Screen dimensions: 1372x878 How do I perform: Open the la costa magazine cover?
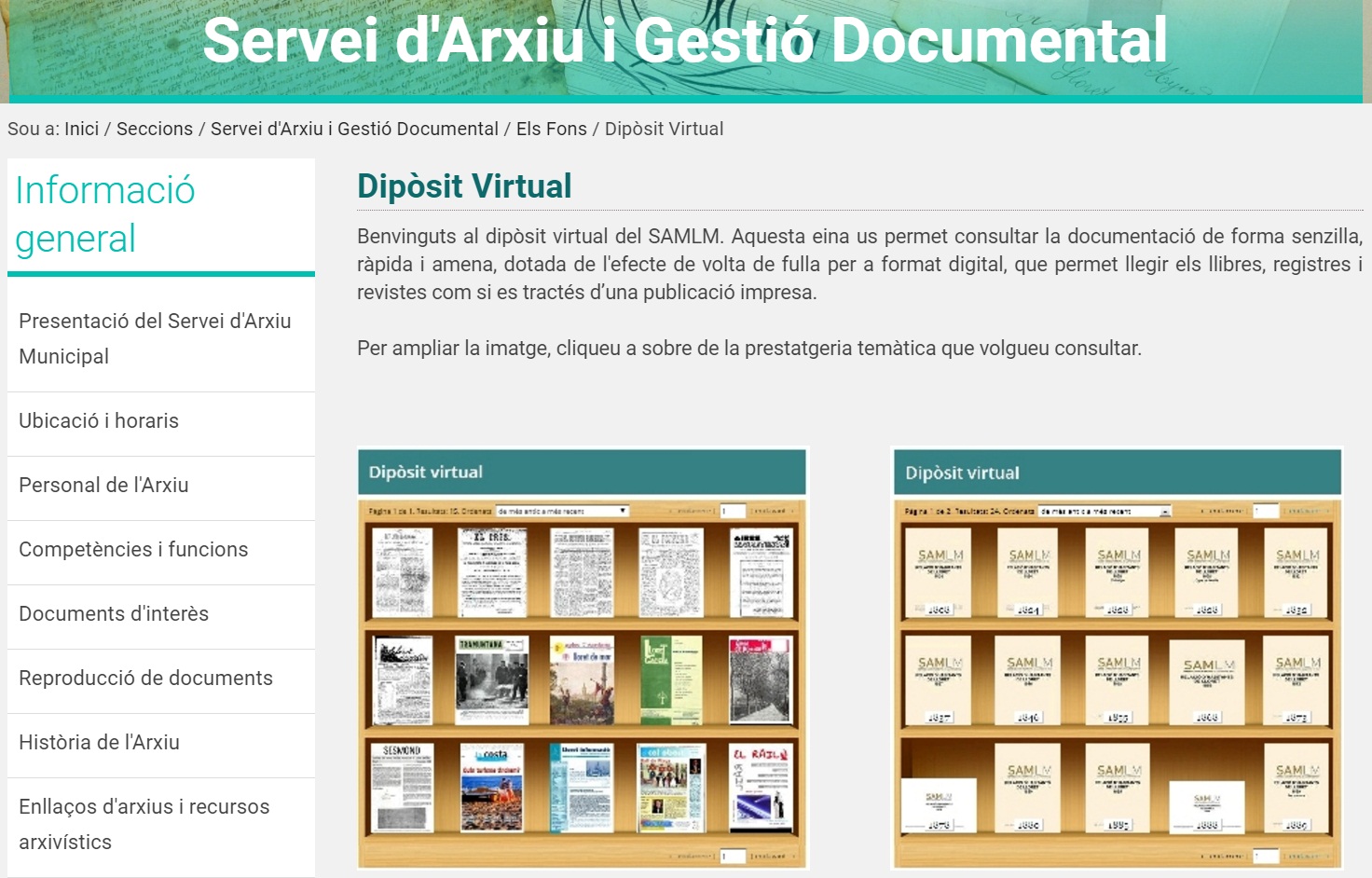pos(491,788)
